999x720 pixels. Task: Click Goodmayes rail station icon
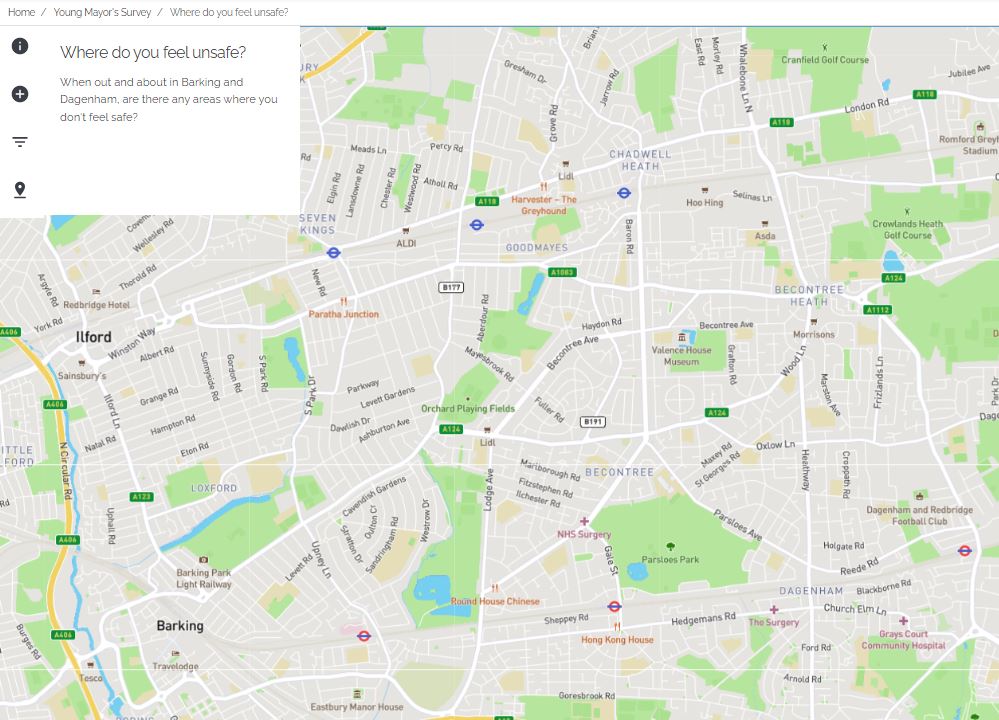pyautogui.click(x=477, y=225)
